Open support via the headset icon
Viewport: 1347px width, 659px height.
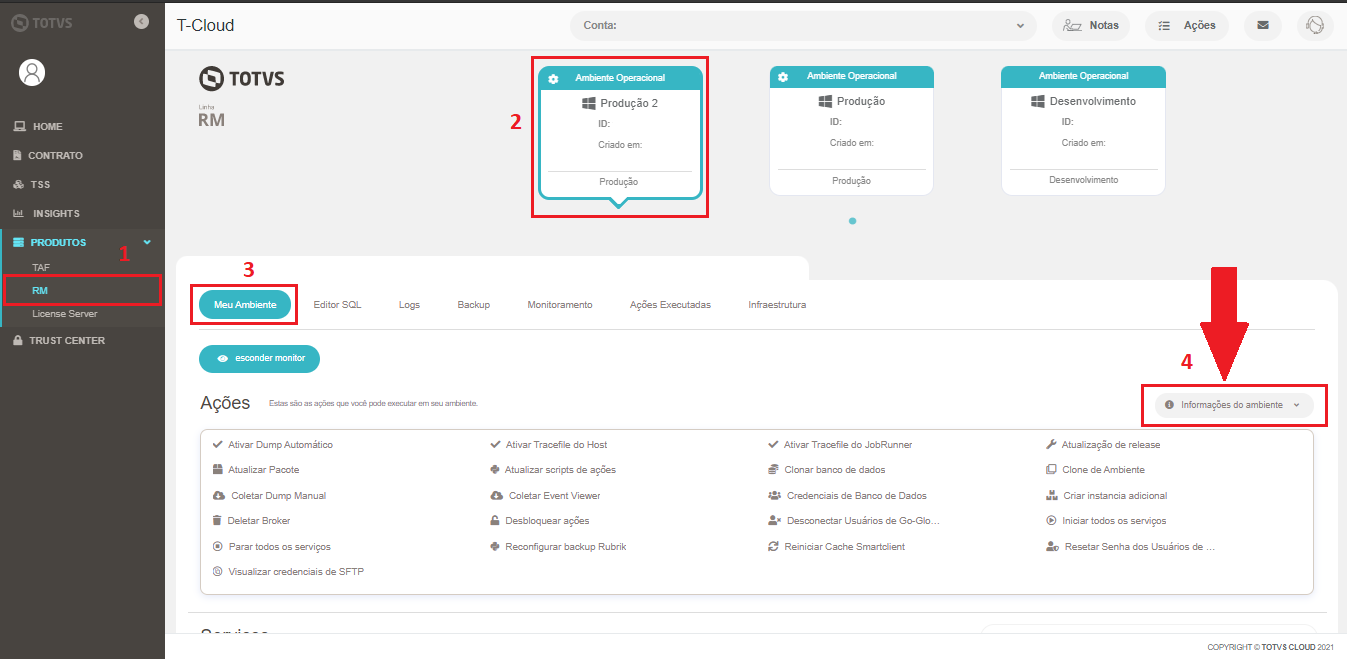(1315, 25)
